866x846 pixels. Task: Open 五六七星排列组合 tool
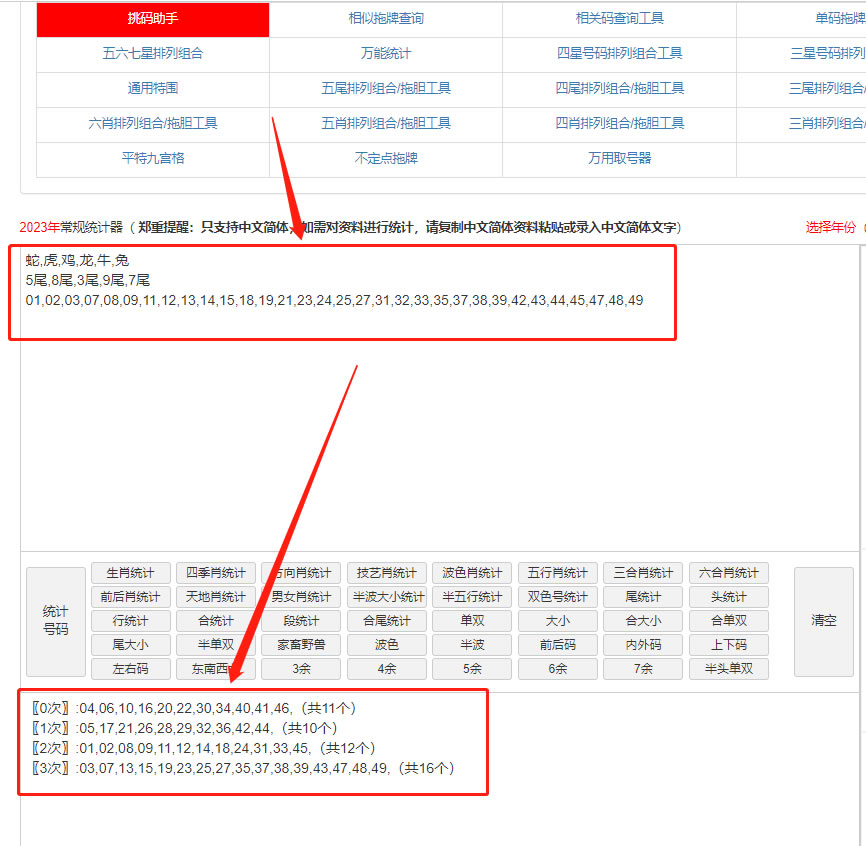pos(153,54)
